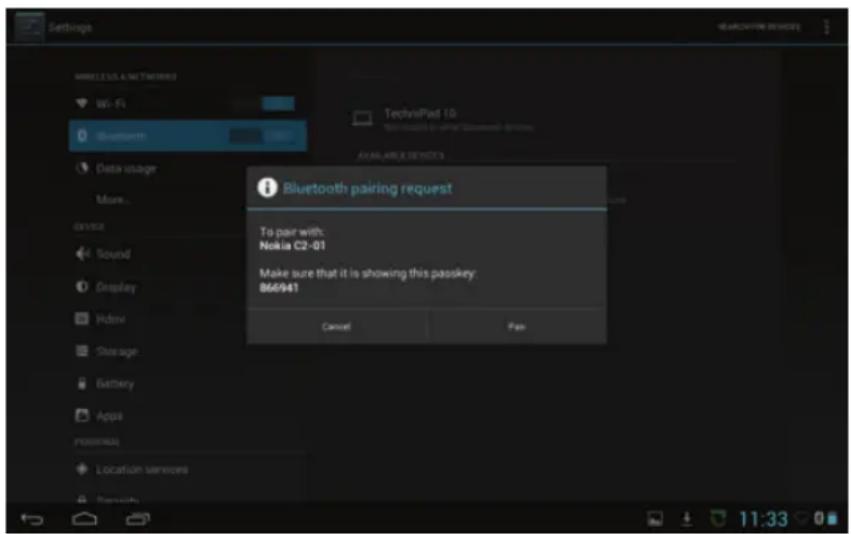The height and width of the screenshot is (534, 851).
Task: Open the green notification icon in status bar
Action: click(x=717, y=519)
